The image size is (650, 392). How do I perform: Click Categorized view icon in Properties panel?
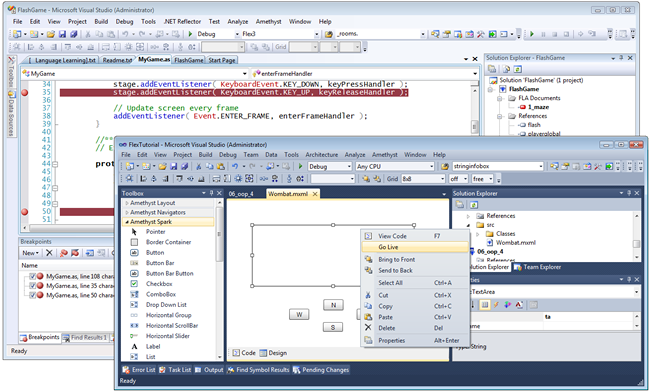484,305
